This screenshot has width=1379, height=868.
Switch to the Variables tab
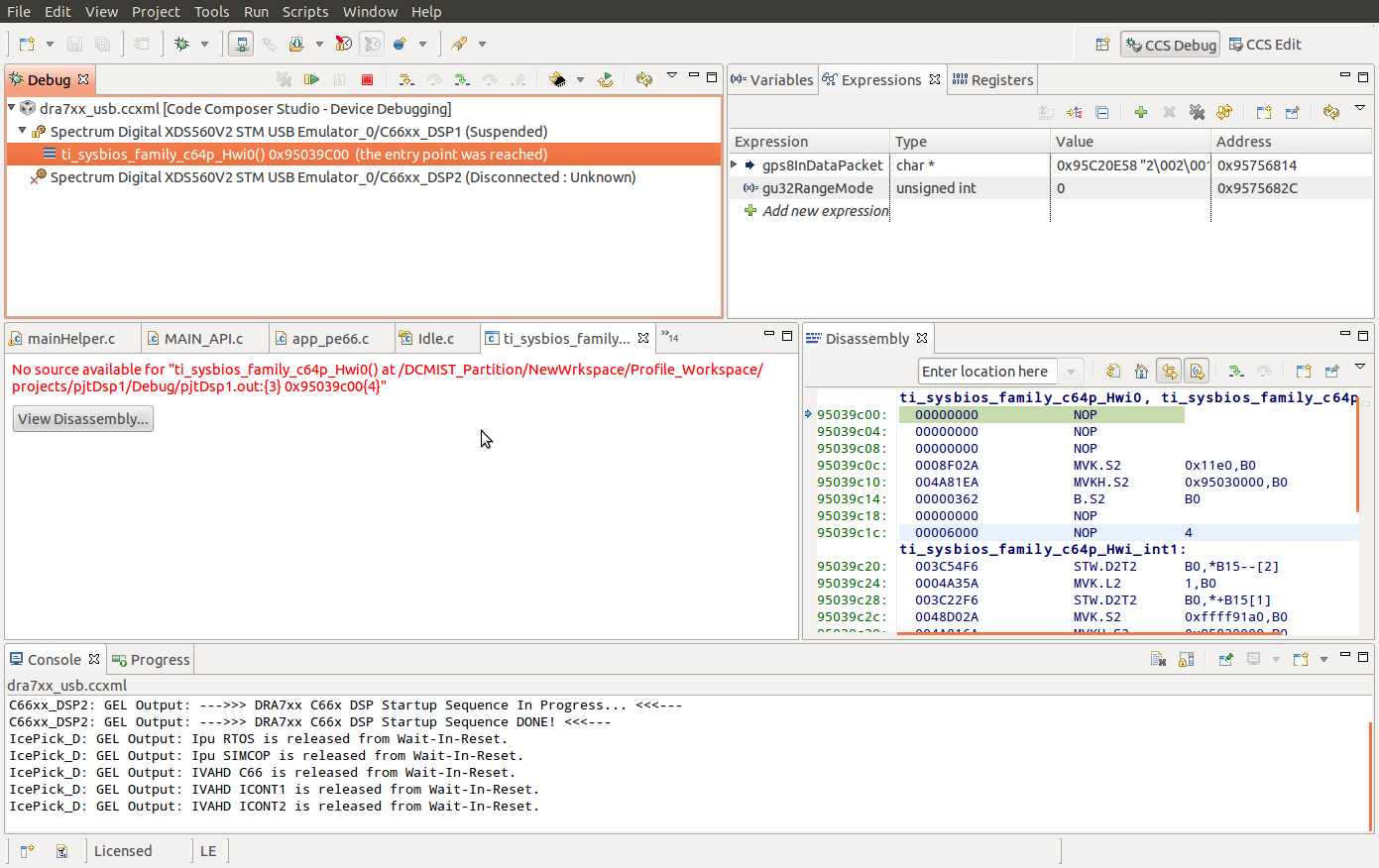772,79
